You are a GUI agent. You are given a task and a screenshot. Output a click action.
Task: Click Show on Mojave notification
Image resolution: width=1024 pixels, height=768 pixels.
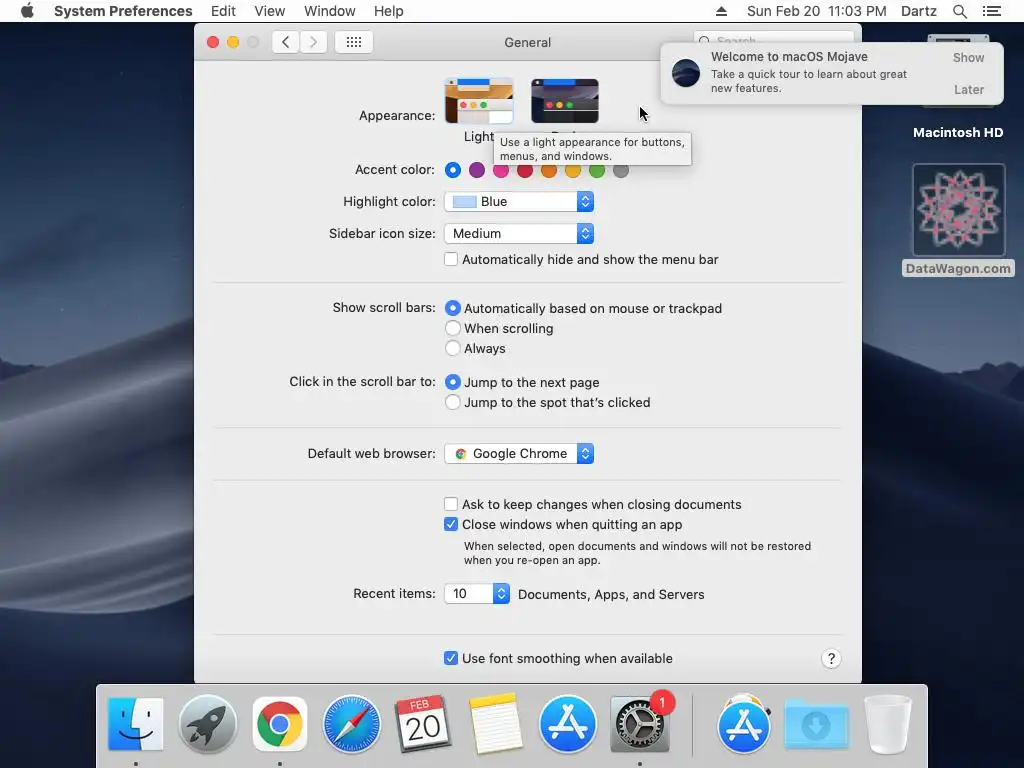tap(968, 57)
